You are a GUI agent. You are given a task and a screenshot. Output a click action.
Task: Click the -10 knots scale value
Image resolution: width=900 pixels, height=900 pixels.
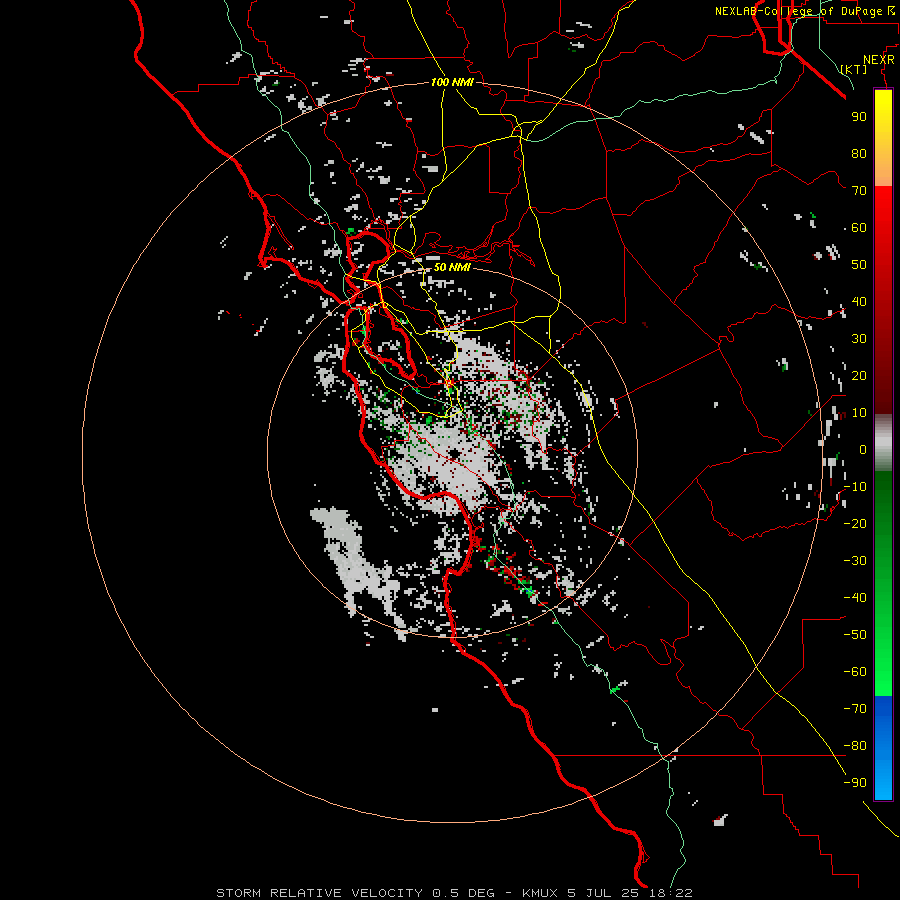click(855, 487)
